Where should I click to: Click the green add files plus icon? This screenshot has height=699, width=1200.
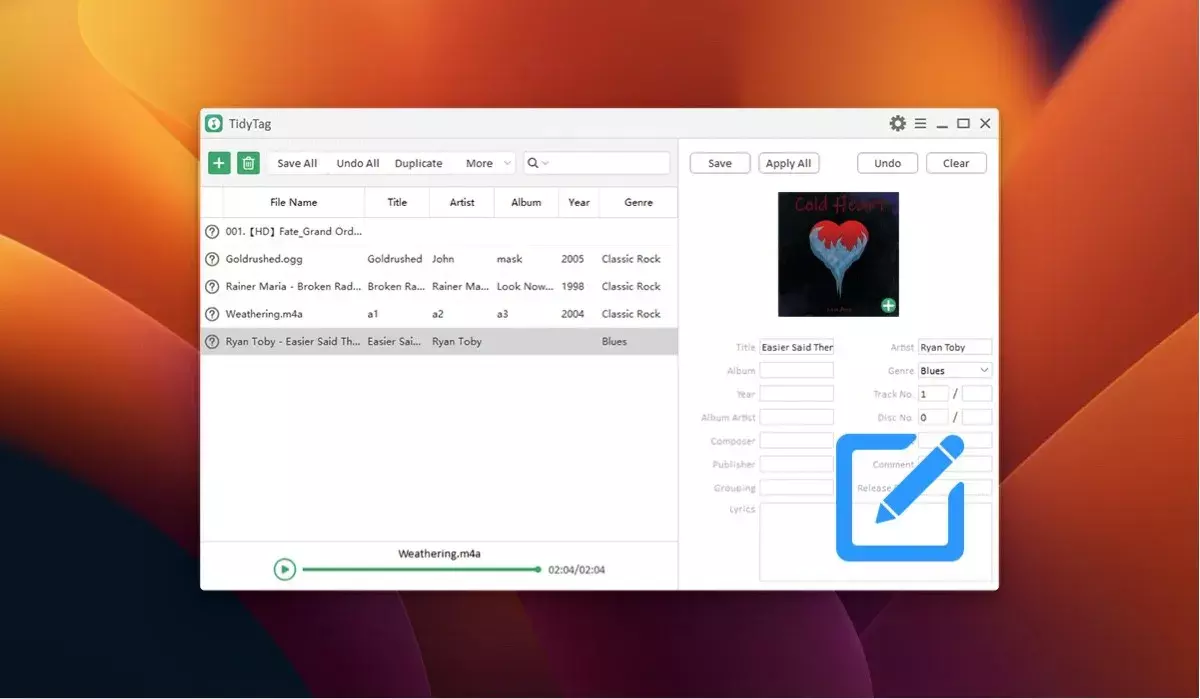click(219, 163)
